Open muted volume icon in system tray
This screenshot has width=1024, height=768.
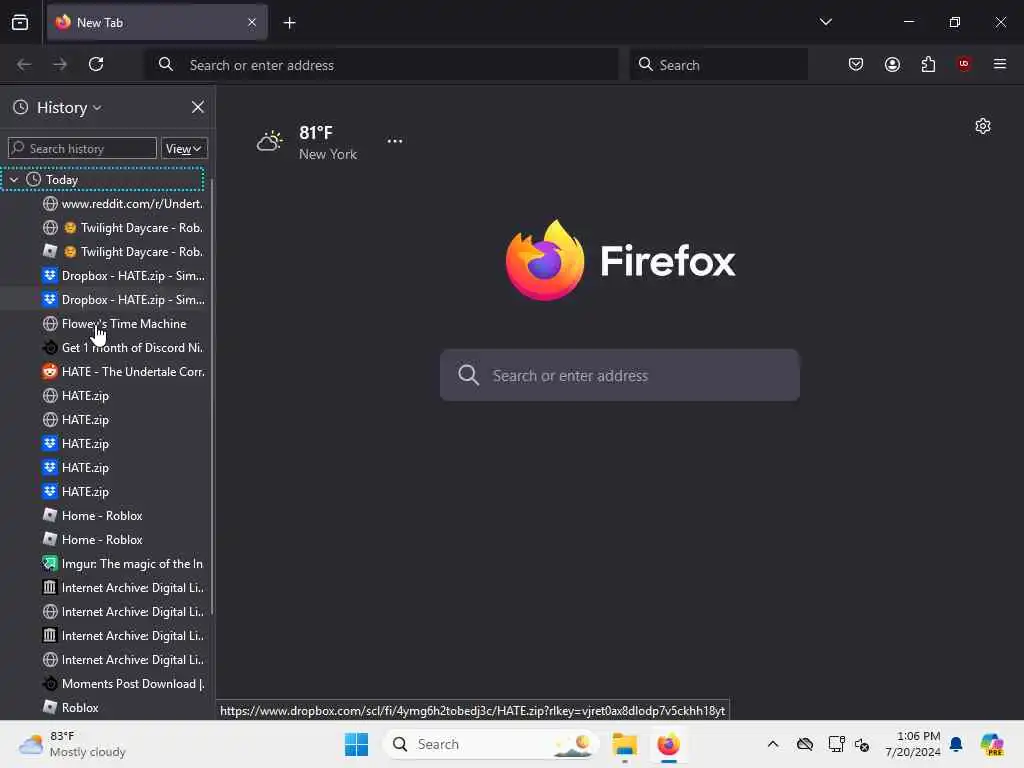pyautogui.click(x=862, y=744)
